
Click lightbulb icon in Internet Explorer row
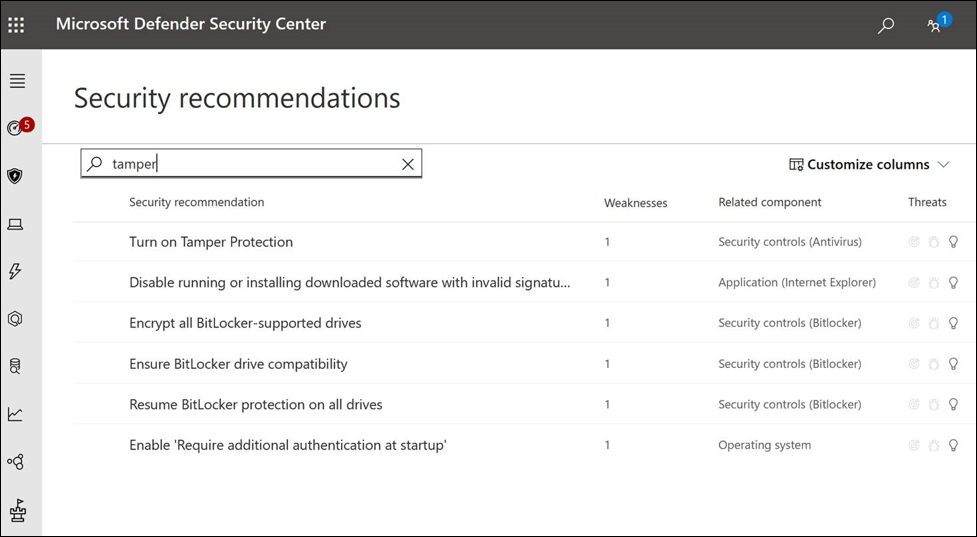[953, 282]
